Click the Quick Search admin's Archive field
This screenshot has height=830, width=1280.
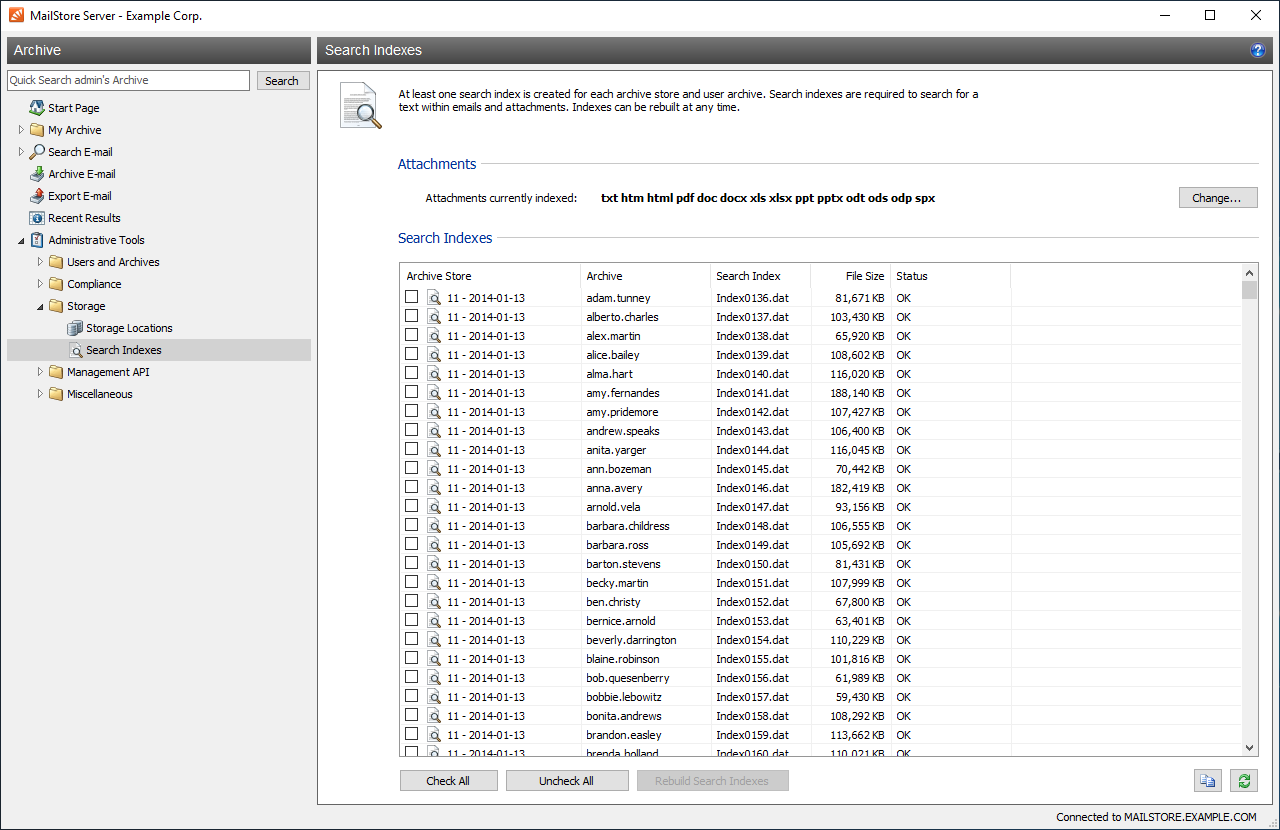[128, 80]
